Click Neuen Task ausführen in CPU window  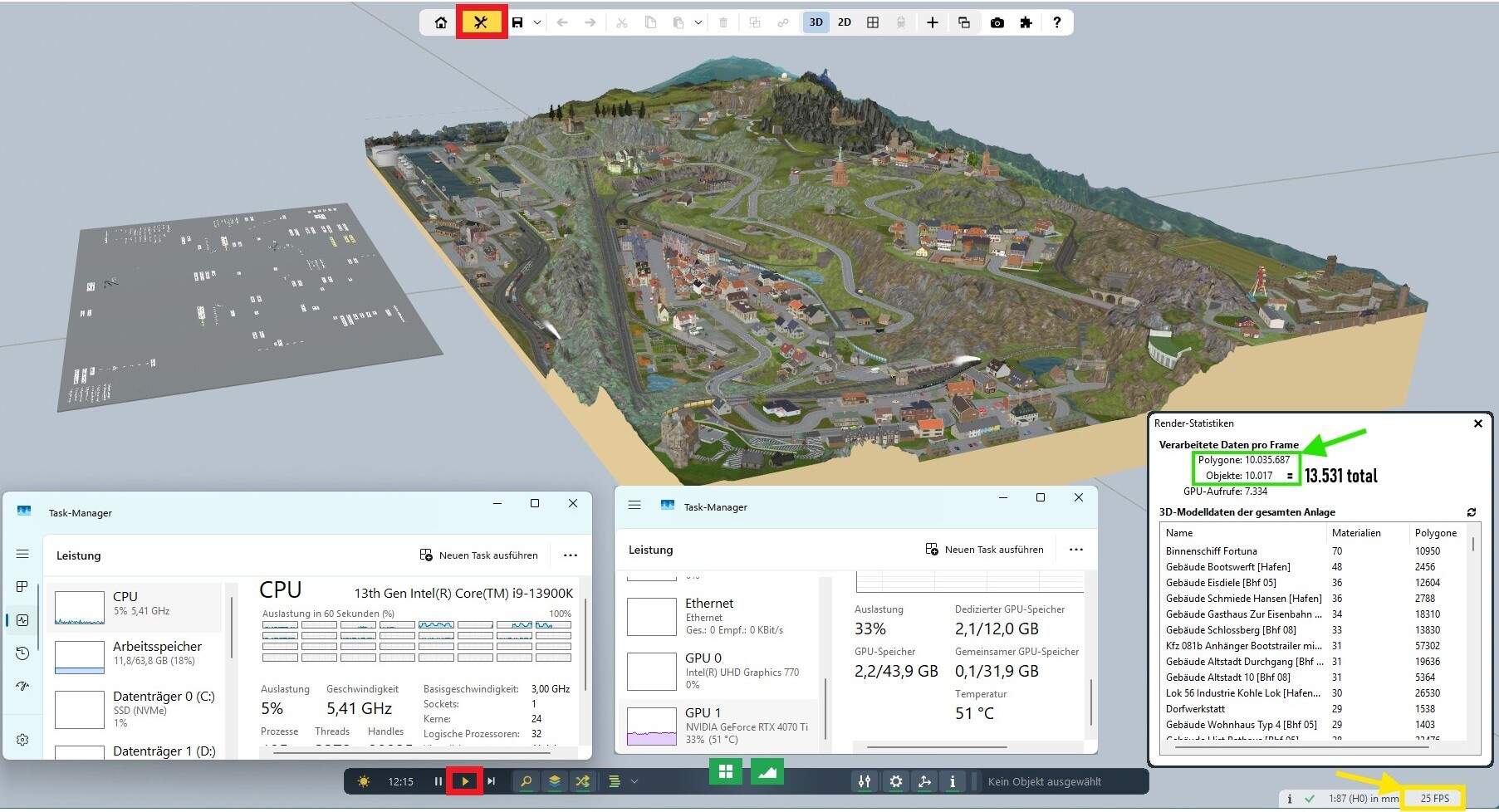click(x=479, y=555)
